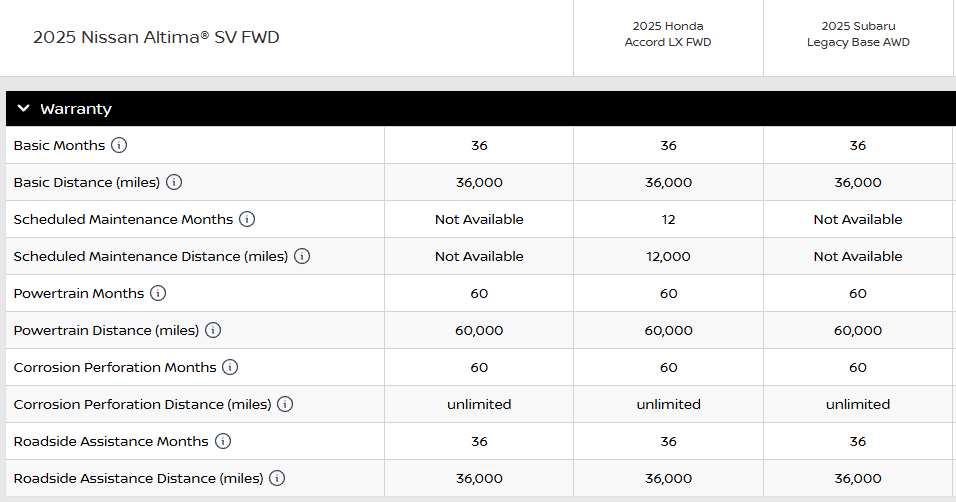Screen dimensions: 956x502
Task: Click the Basic Months row label
Action: [x=59, y=145]
